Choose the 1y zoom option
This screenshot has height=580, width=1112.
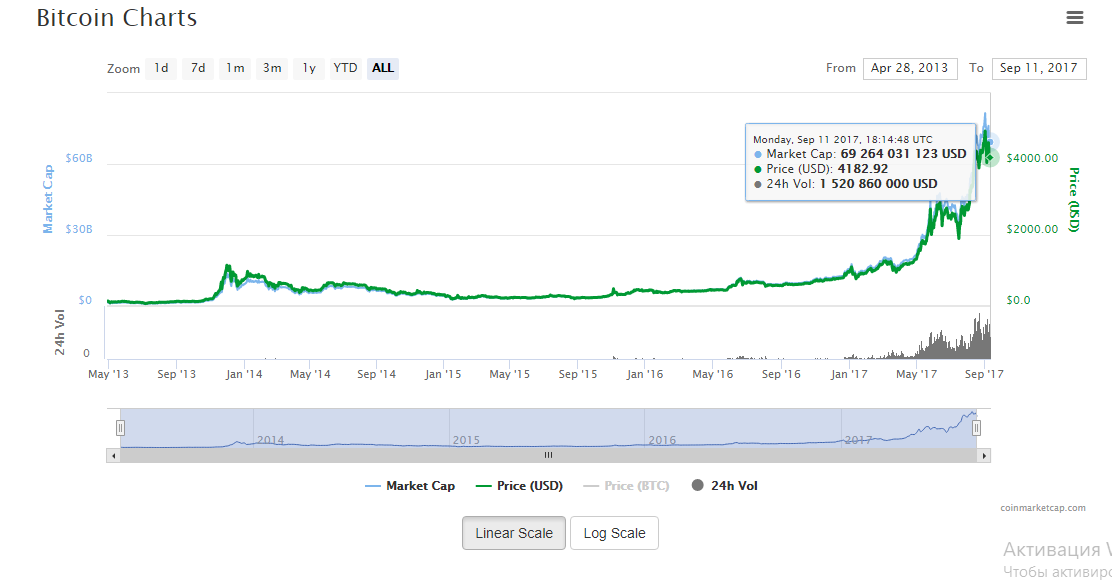309,68
